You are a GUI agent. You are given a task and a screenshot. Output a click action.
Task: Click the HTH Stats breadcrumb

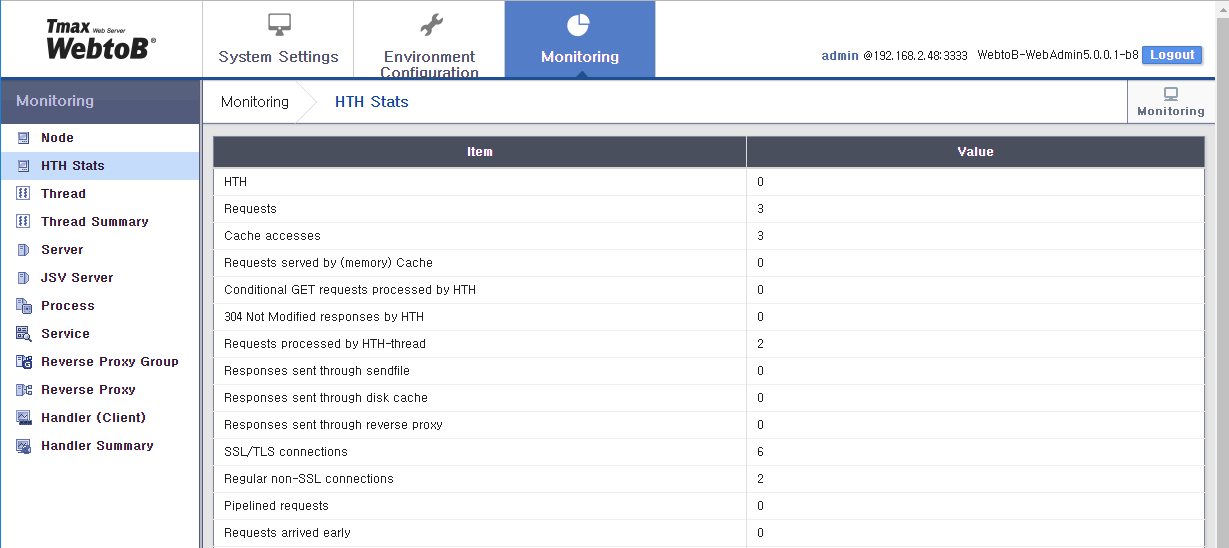pos(372,102)
